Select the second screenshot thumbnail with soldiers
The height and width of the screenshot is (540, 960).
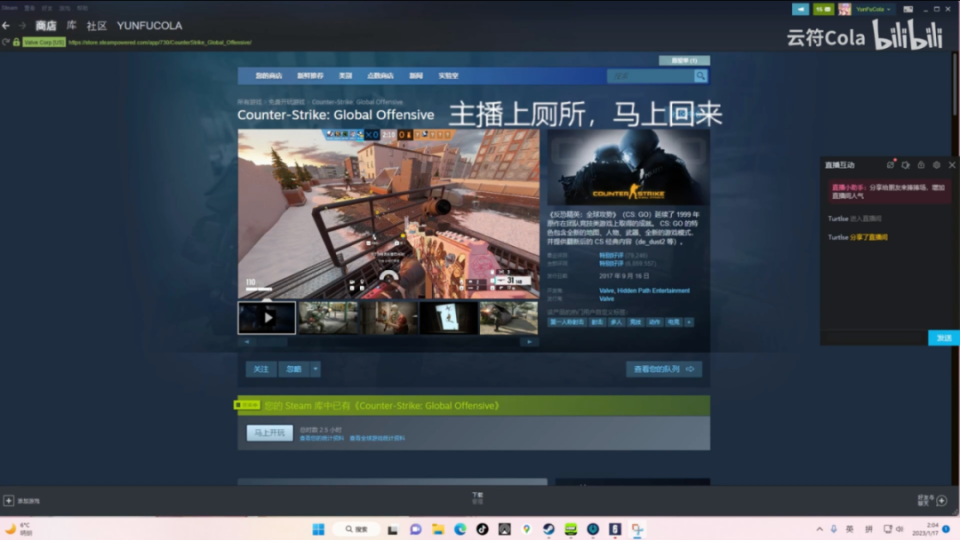pyautogui.click(x=328, y=318)
